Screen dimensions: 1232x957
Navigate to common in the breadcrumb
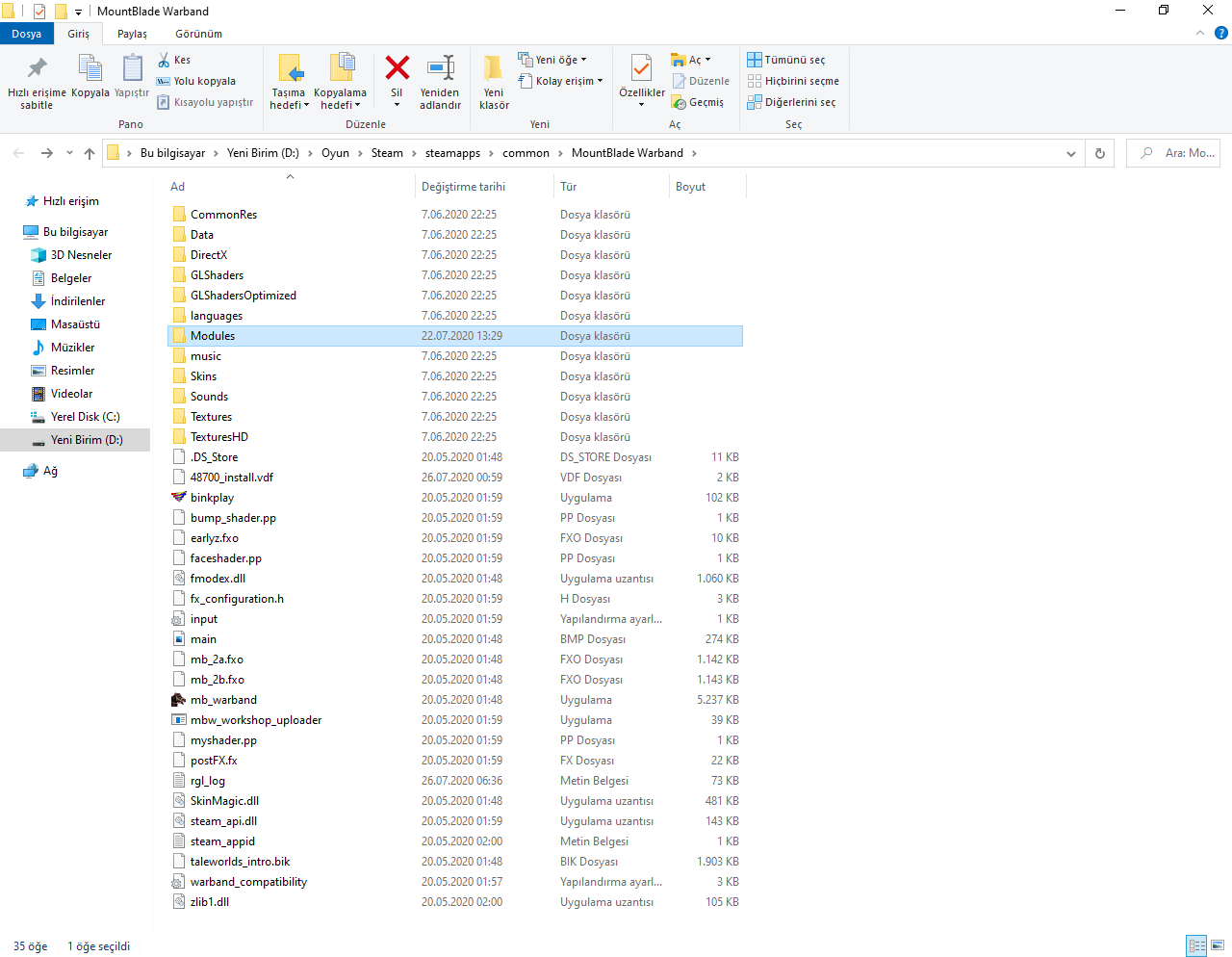click(526, 153)
